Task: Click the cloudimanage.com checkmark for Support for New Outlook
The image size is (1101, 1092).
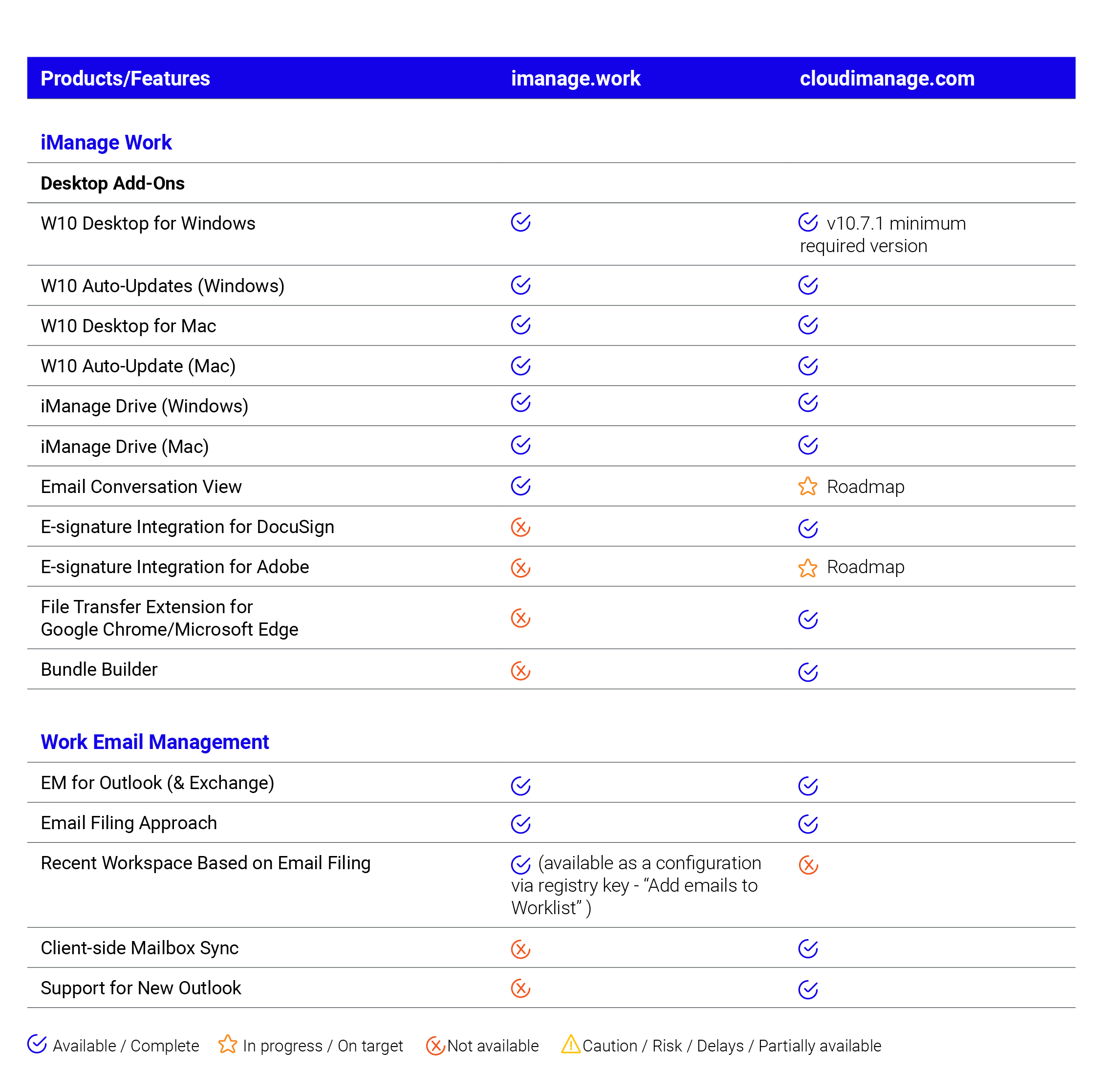Action: coord(807,989)
